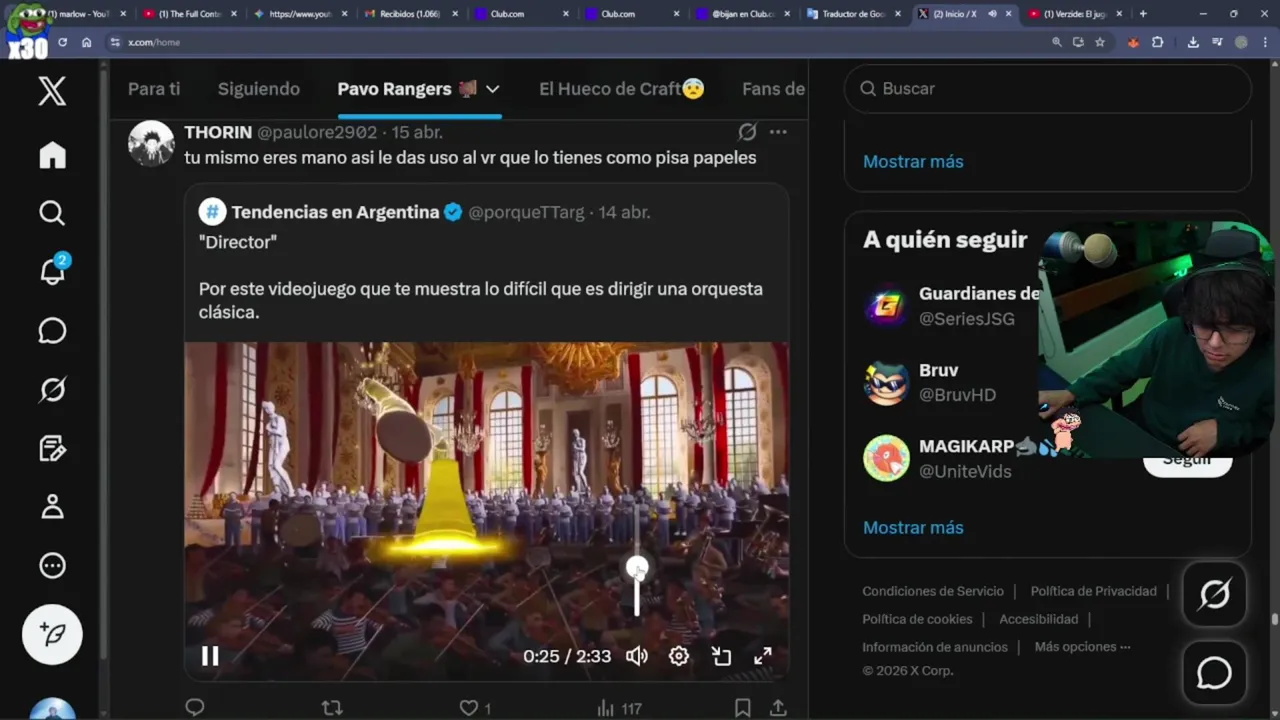
Task: Repost using the retweet icon
Action: pyautogui.click(x=332, y=708)
